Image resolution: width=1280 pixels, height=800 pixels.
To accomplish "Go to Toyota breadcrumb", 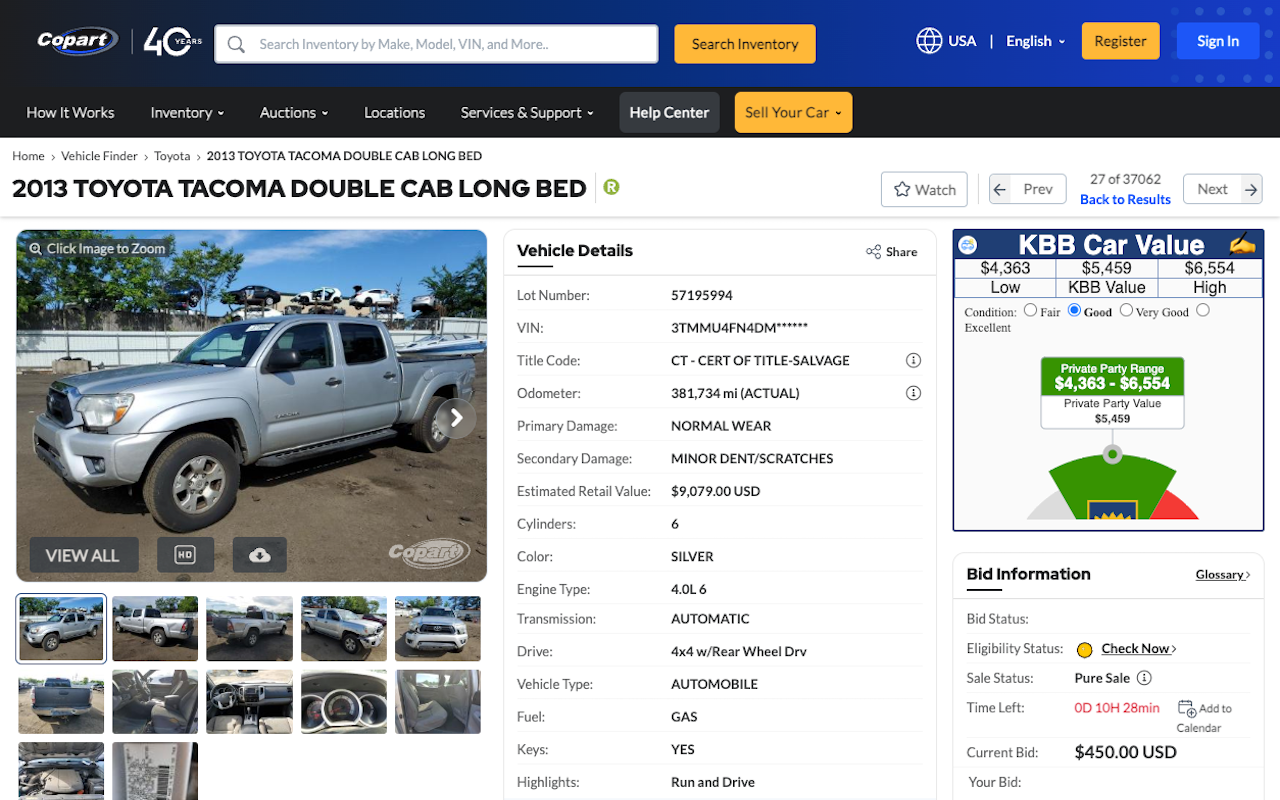I will [x=172, y=156].
